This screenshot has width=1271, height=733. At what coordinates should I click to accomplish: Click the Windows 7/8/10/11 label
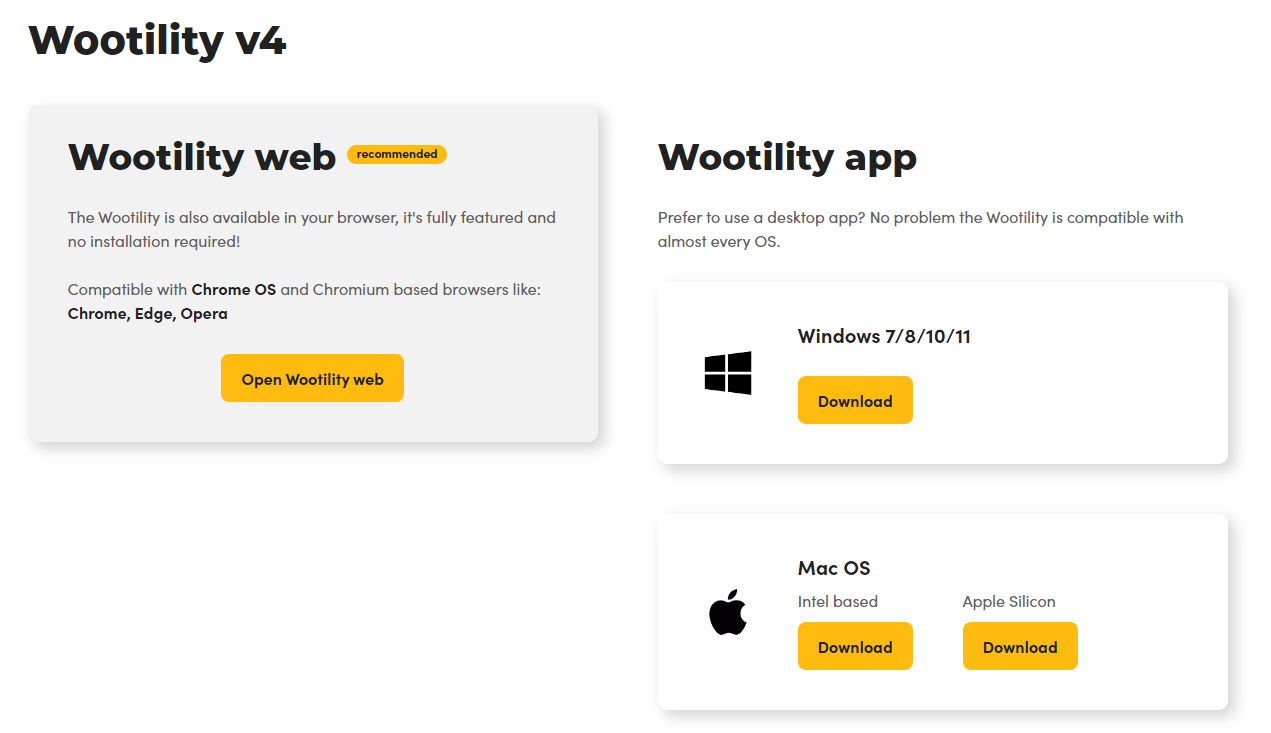884,336
